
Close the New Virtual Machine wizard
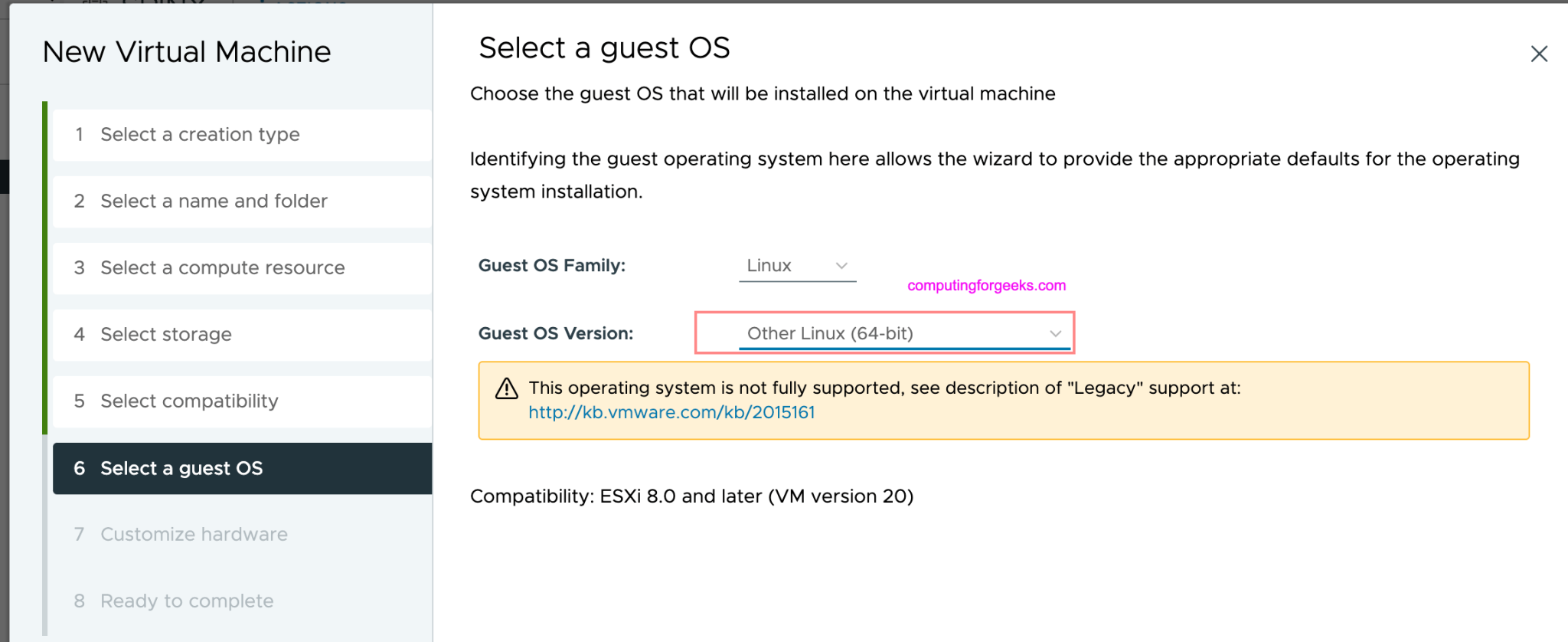tap(1539, 54)
